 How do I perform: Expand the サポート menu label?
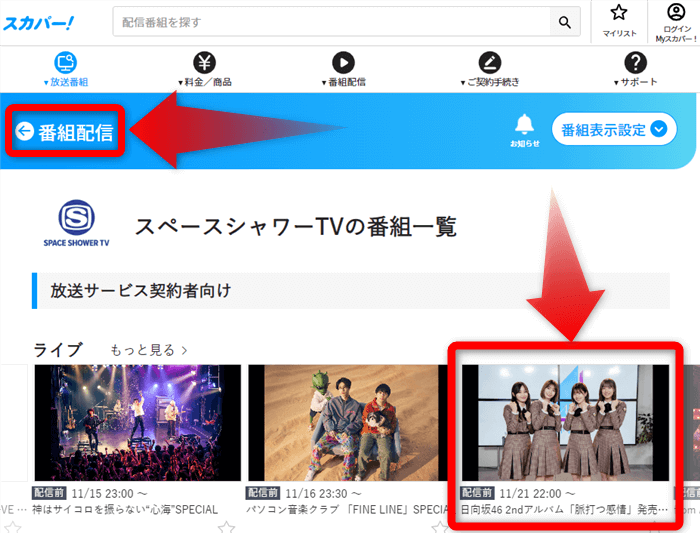pos(636,82)
